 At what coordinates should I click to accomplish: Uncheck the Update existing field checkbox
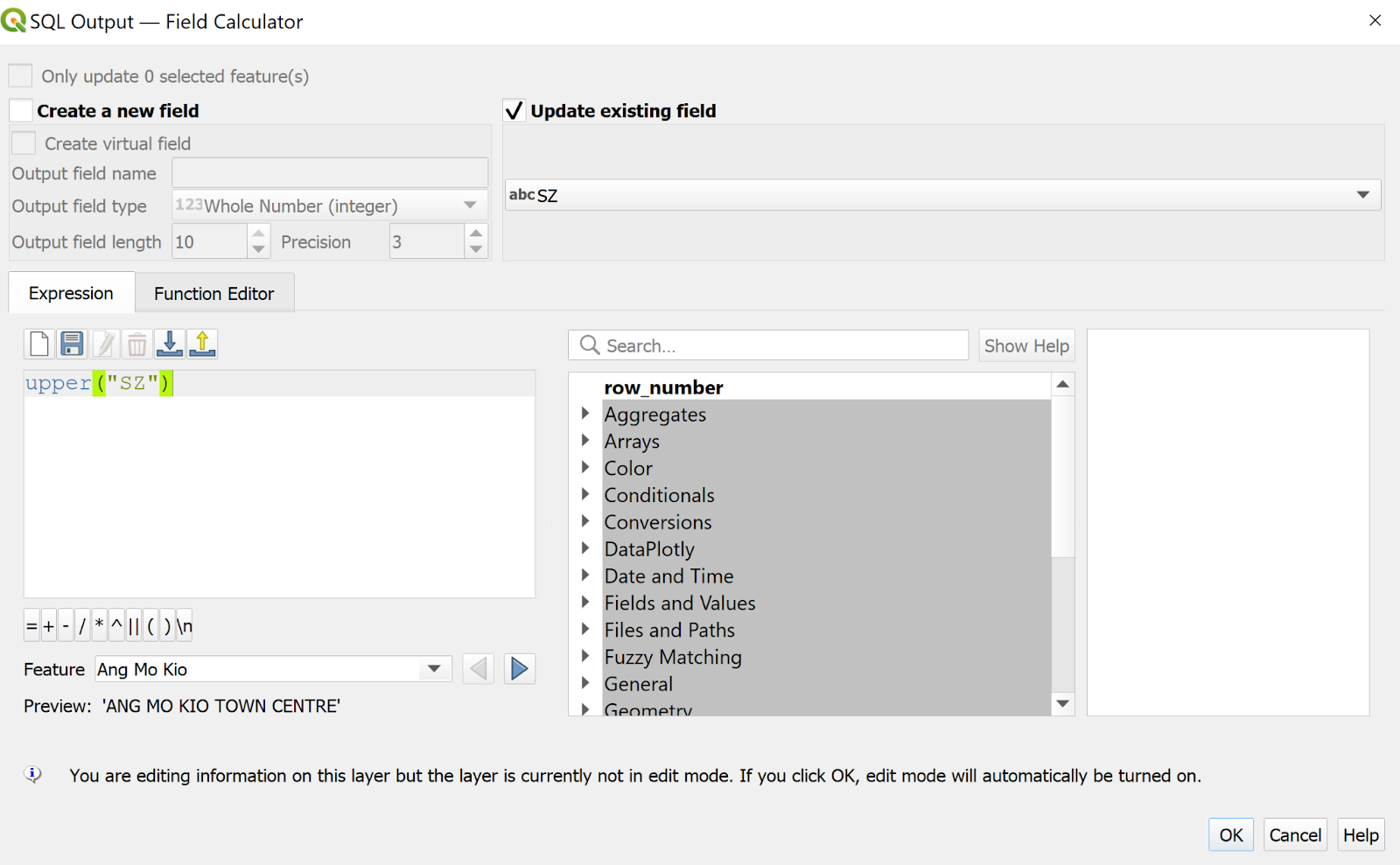[x=514, y=111]
